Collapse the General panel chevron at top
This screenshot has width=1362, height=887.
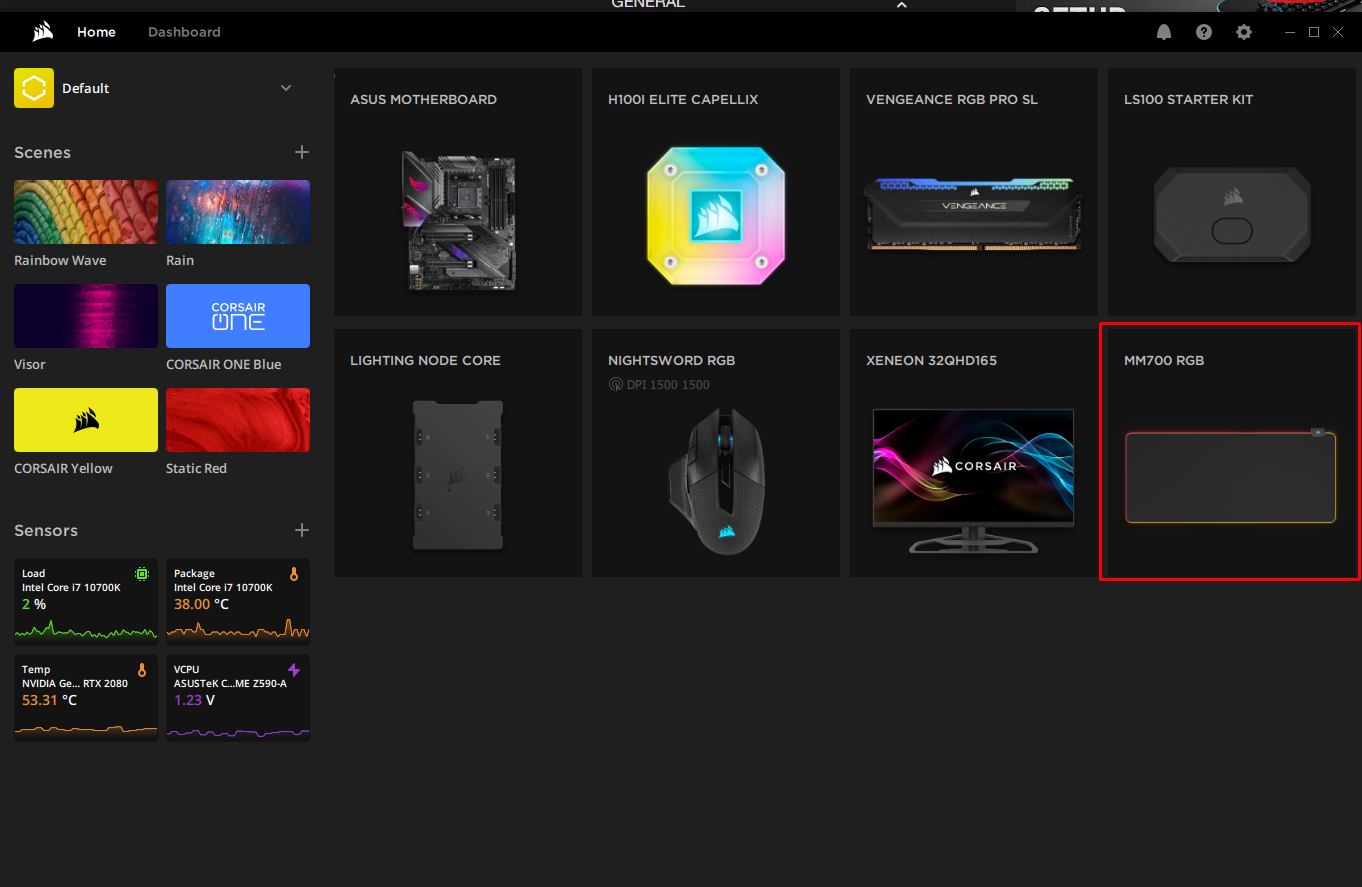[901, 4]
